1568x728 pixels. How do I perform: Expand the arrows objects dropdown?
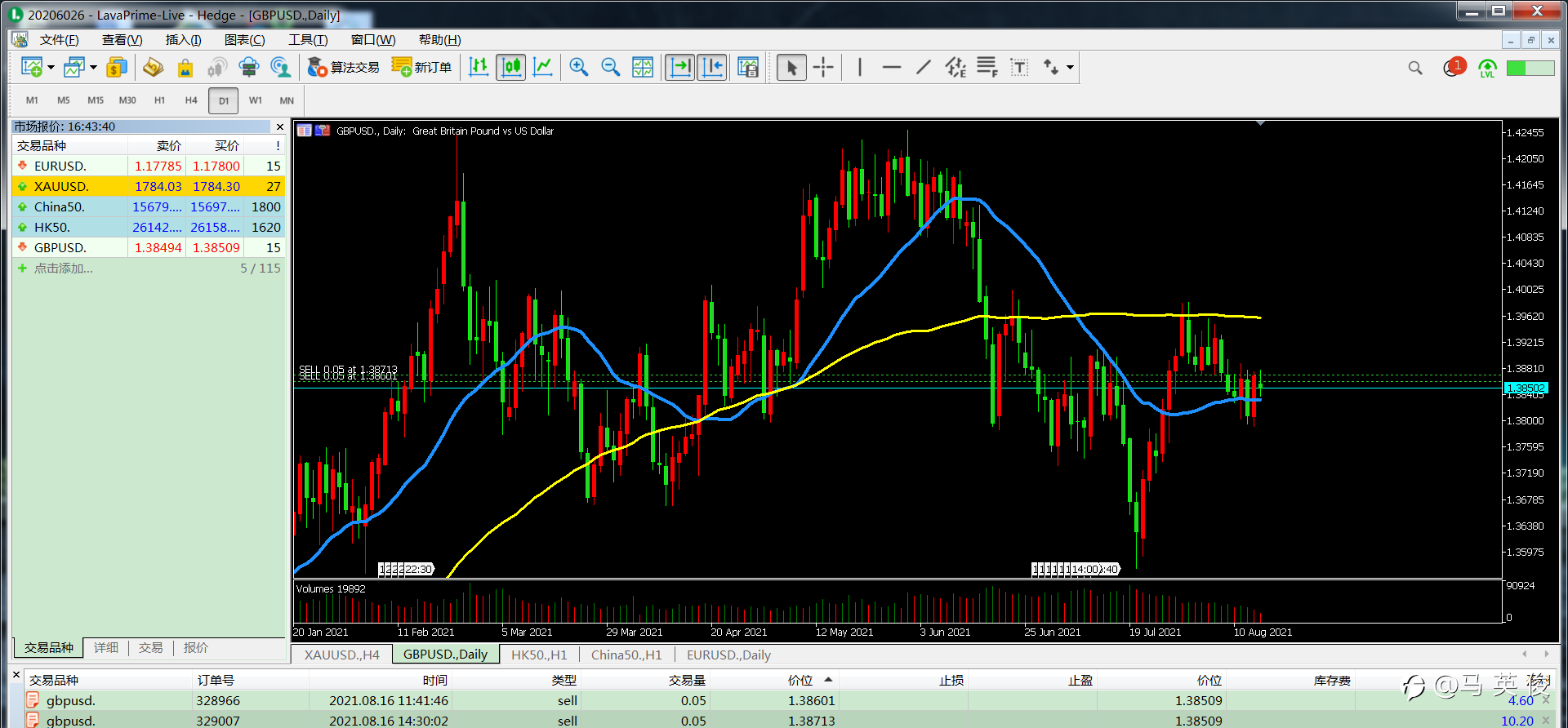1070,68
